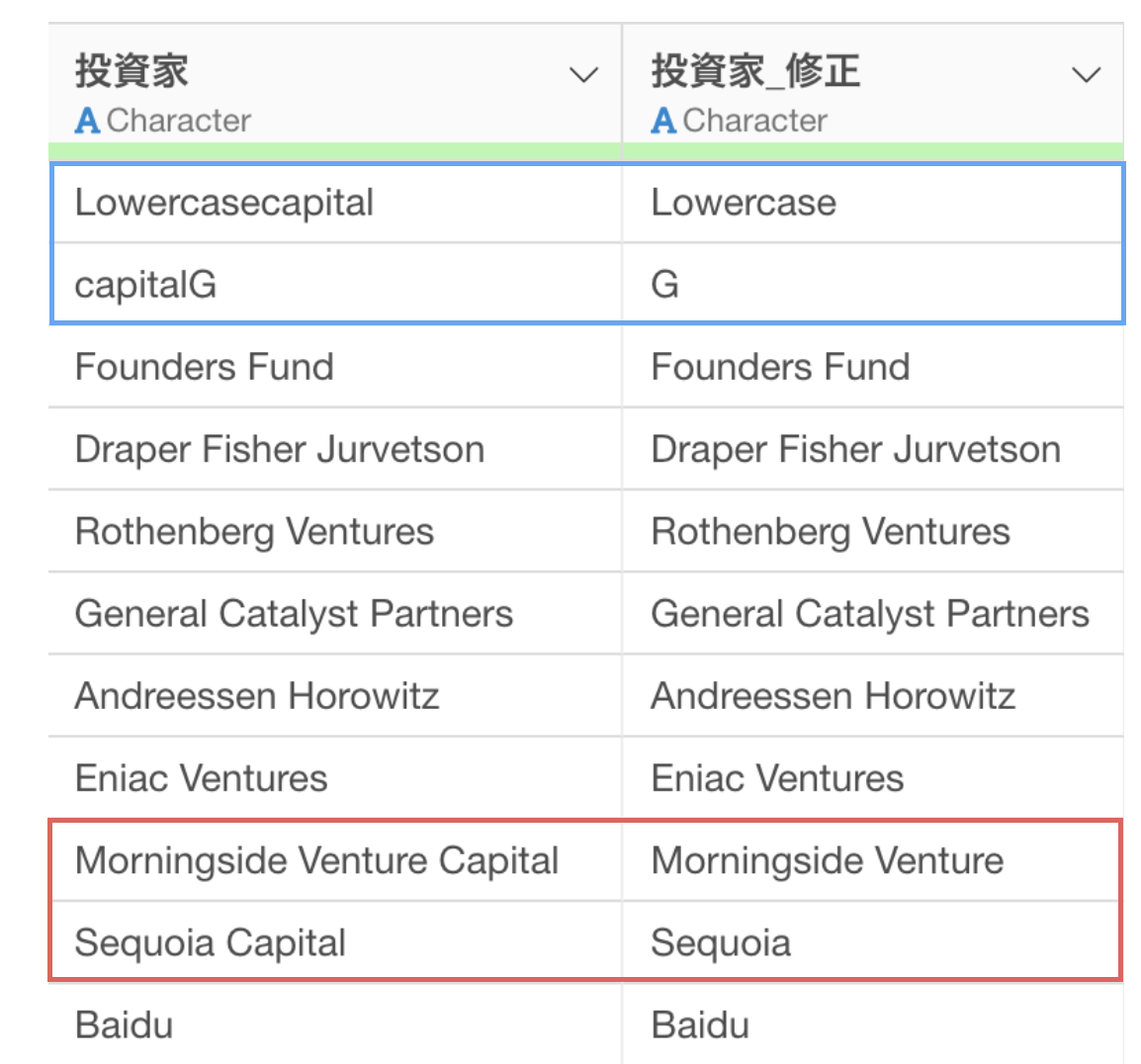This screenshot has height=1064, width=1141.
Task: Select Draper Fisher Jurvetson in 投資家_修正
Action: click(873, 449)
